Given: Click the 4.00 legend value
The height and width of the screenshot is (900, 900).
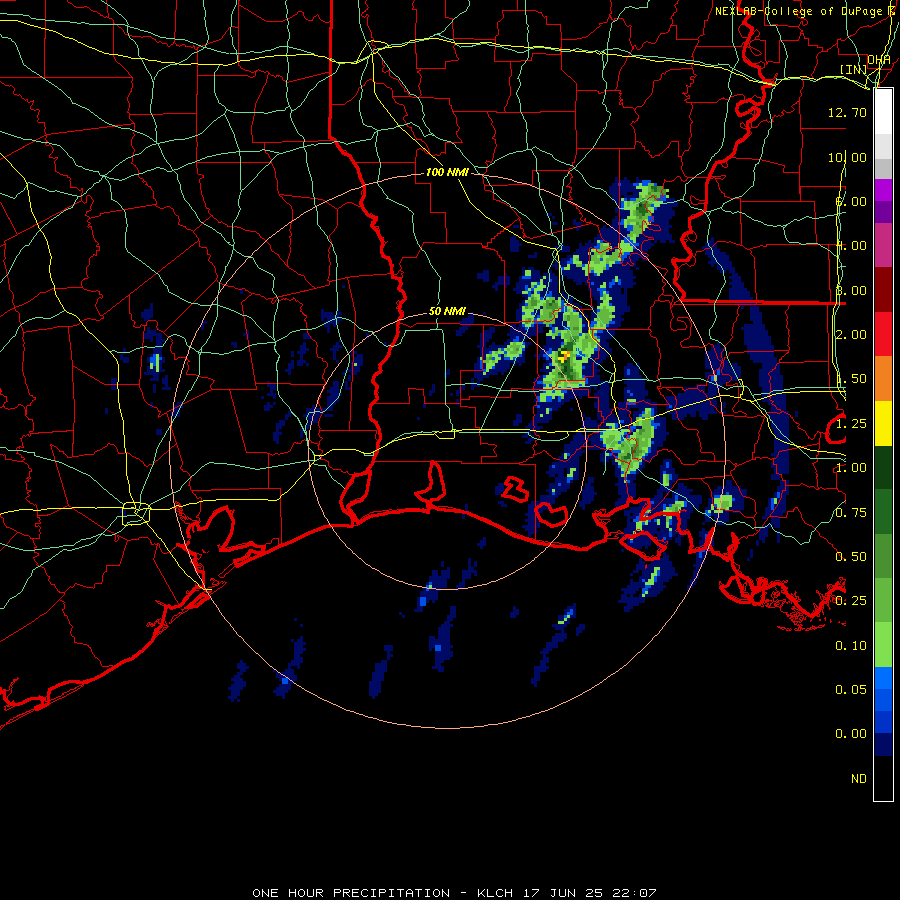Looking at the screenshot, I should (x=851, y=246).
